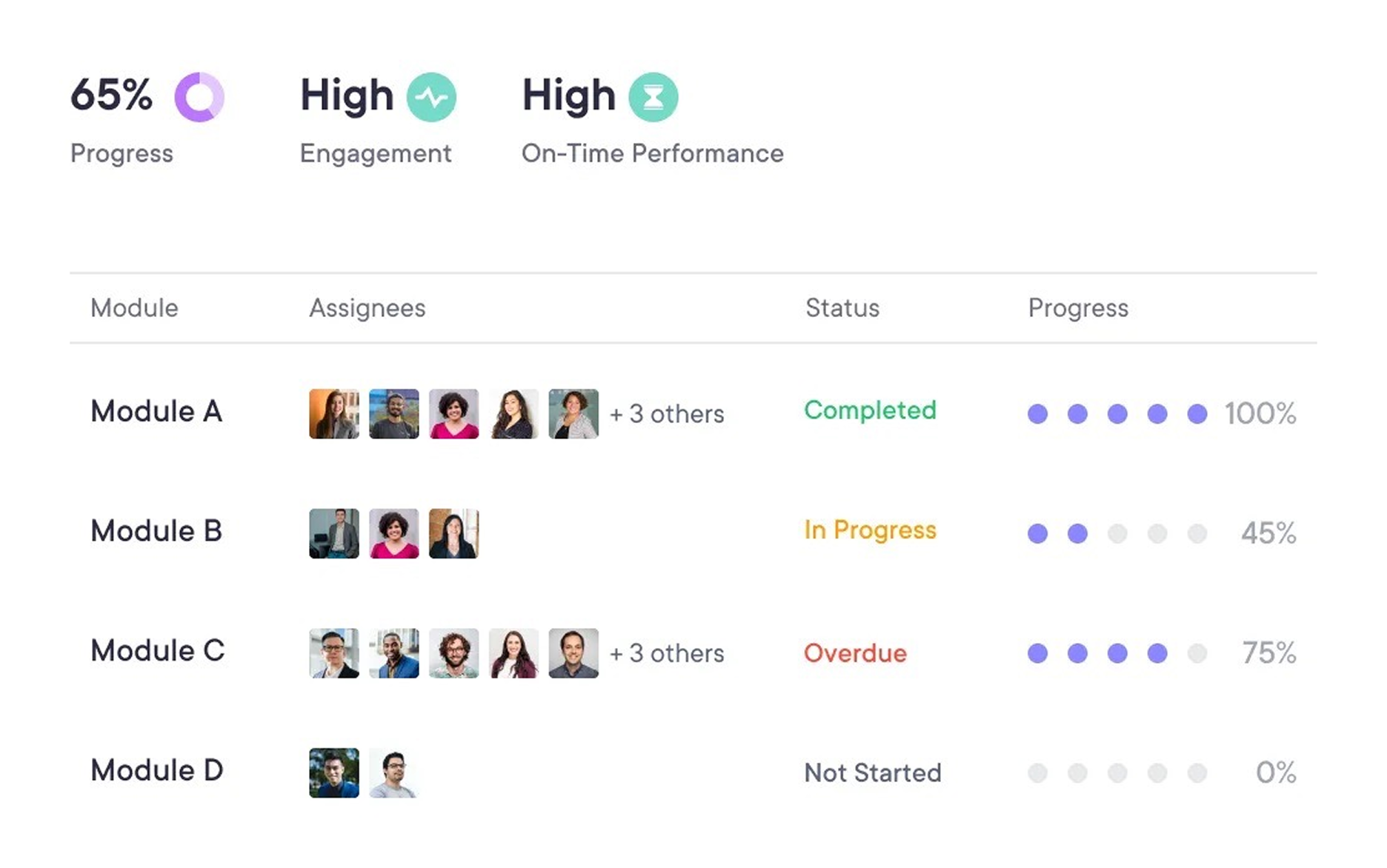This screenshot has height=868, width=1387.
Task: Click the last avatar shown in Module A
Action: coord(573,414)
